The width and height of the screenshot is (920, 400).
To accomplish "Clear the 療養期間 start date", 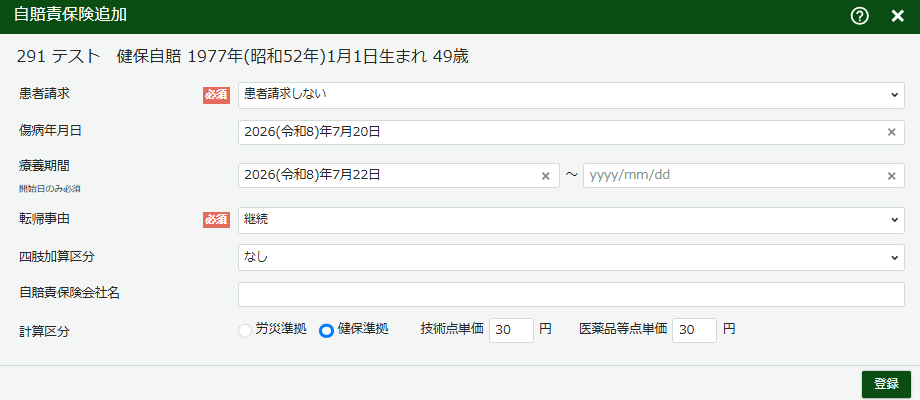I will tap(545, 176).
